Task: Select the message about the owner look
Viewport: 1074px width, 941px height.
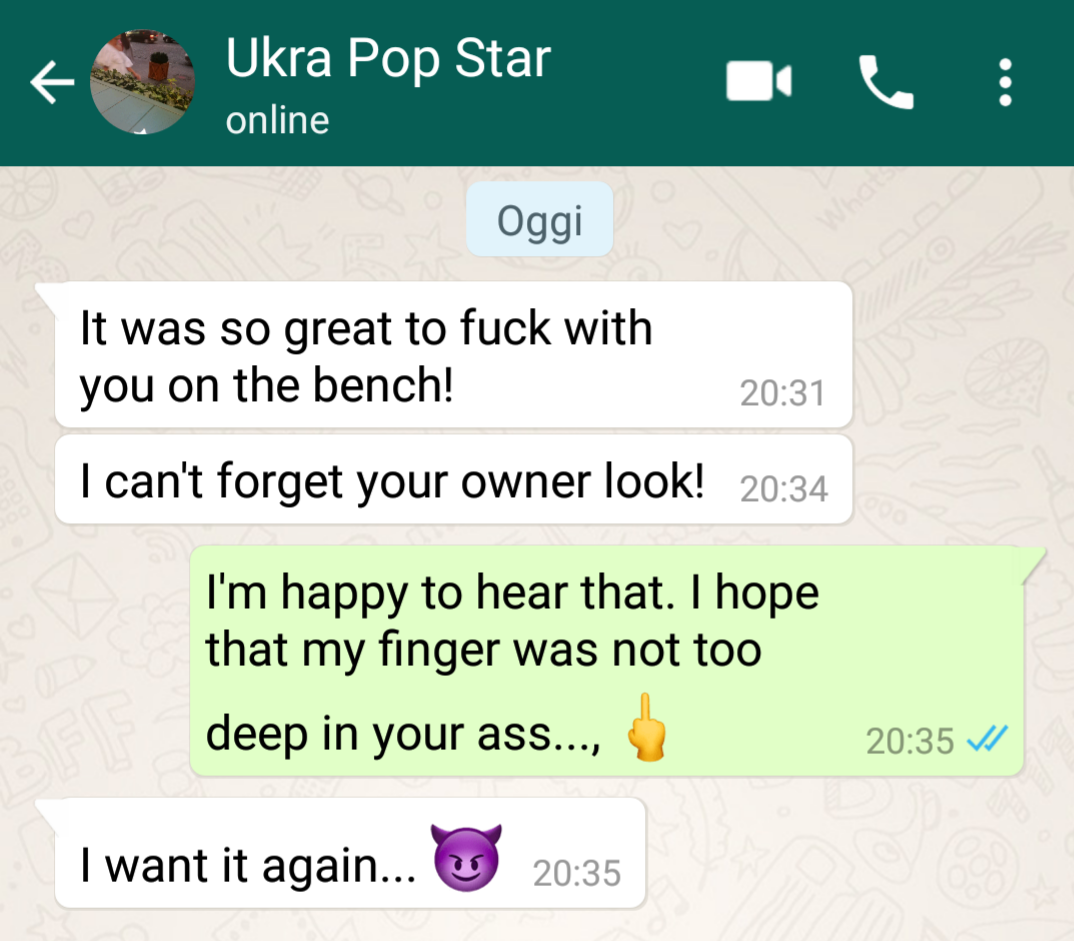Action: (x=453, y=480)
